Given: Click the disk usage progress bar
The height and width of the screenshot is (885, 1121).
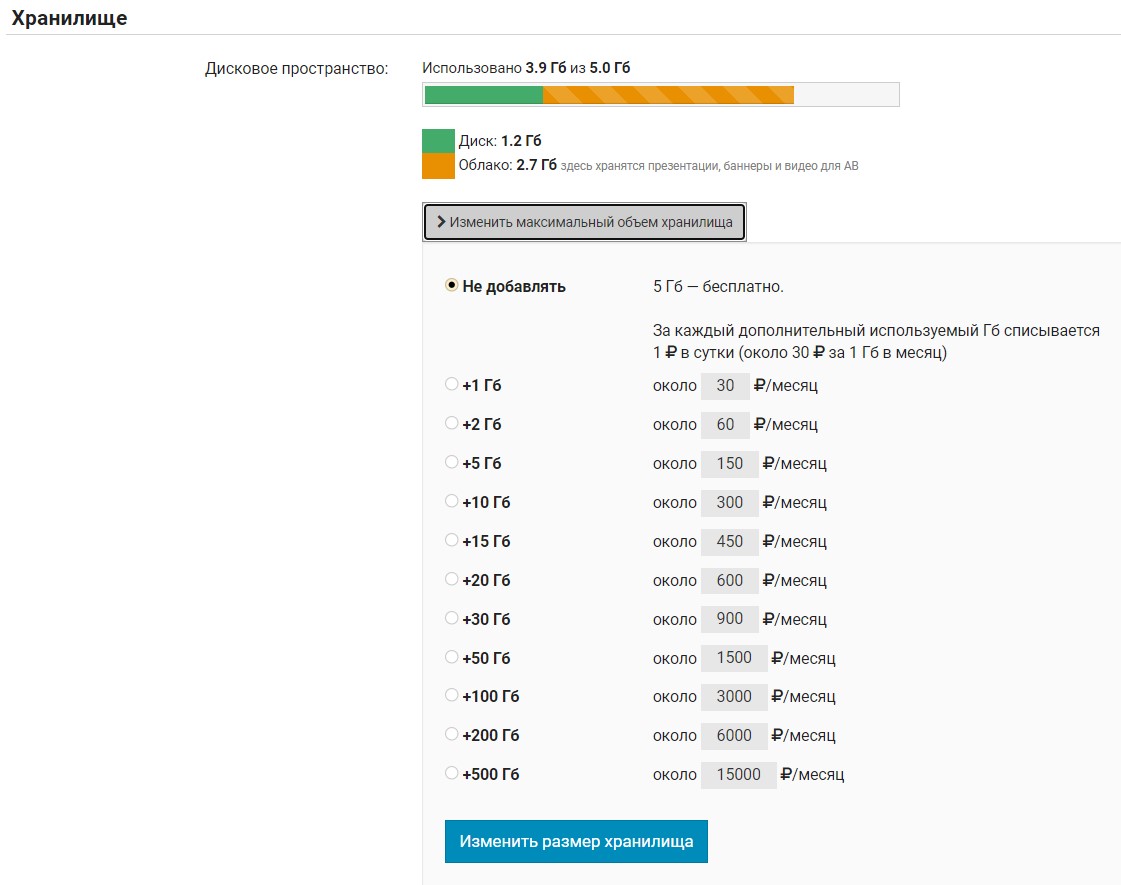Looking at the screenshot, I should tap(660, 95).
